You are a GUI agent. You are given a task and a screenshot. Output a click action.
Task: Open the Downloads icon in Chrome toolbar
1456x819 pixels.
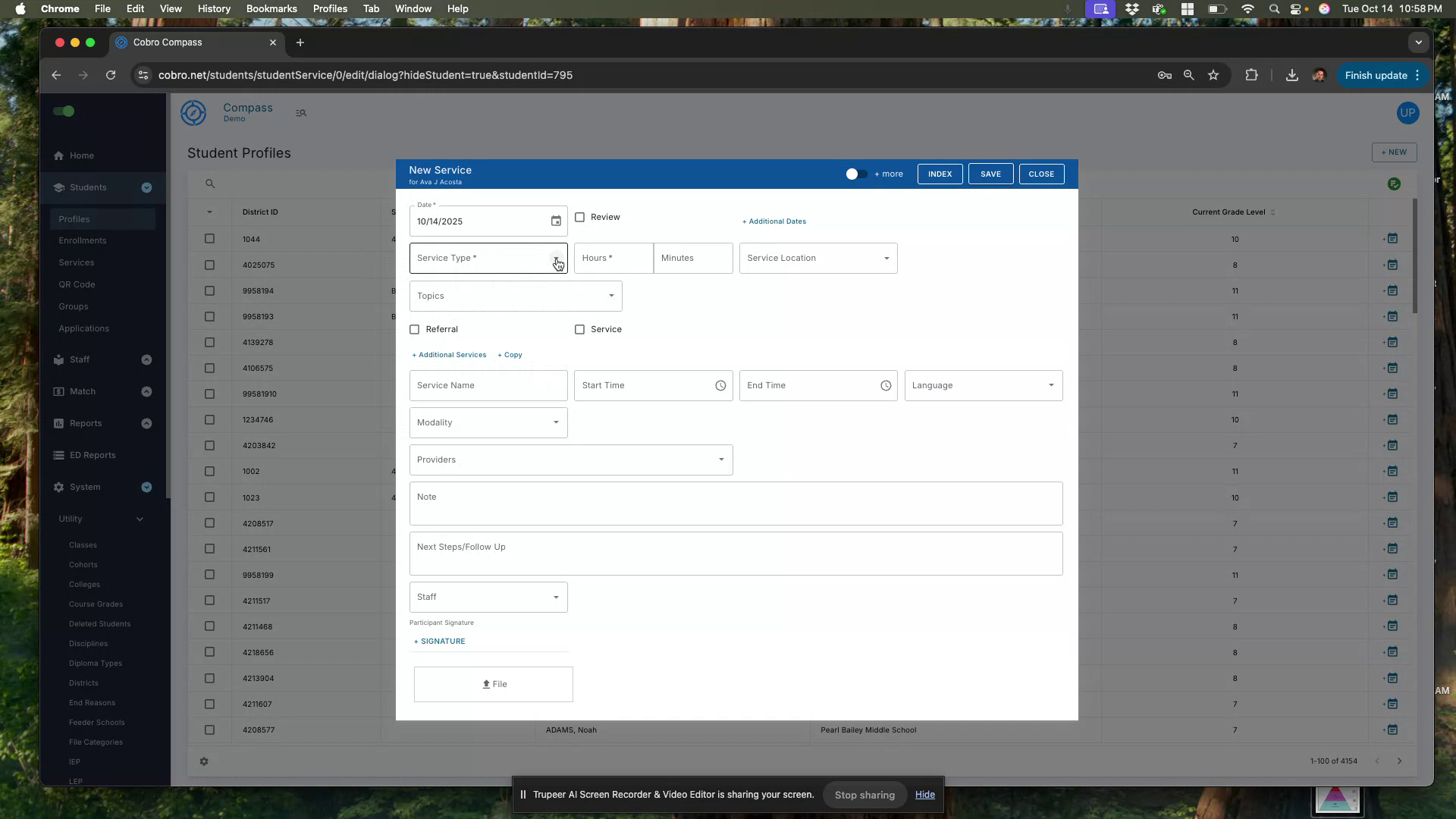(x=1291, y=75)
